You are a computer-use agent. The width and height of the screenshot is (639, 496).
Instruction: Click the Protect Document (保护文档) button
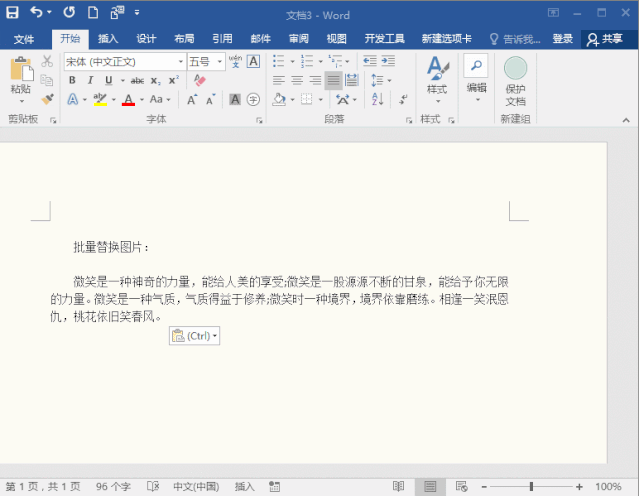point(516,82)
